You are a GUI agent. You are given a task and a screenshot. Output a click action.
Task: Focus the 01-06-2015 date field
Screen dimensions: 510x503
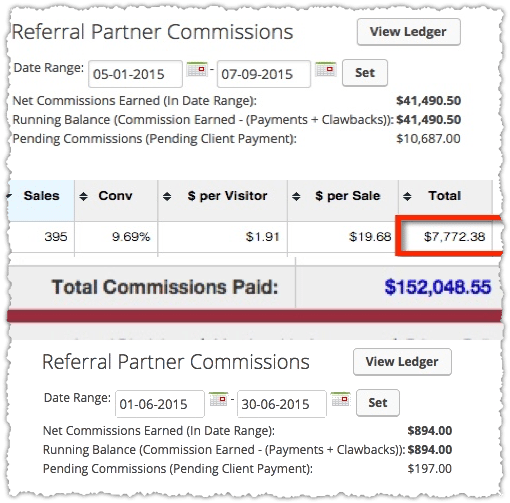click(160, 404)
